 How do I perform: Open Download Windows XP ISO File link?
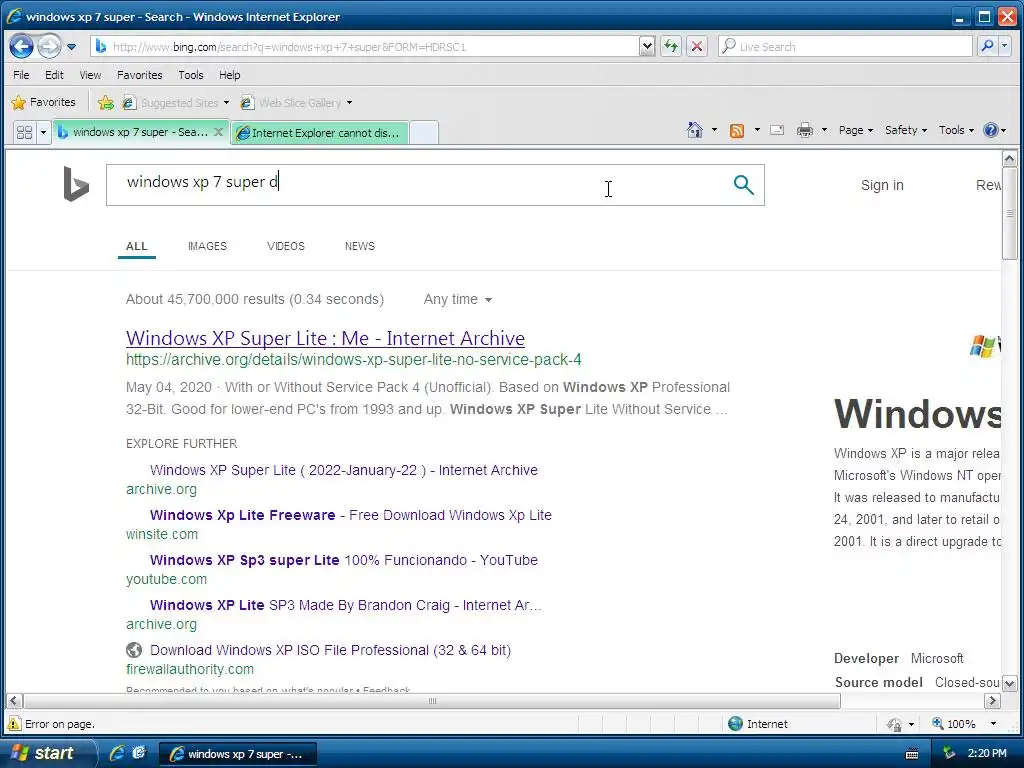(330, 650)
